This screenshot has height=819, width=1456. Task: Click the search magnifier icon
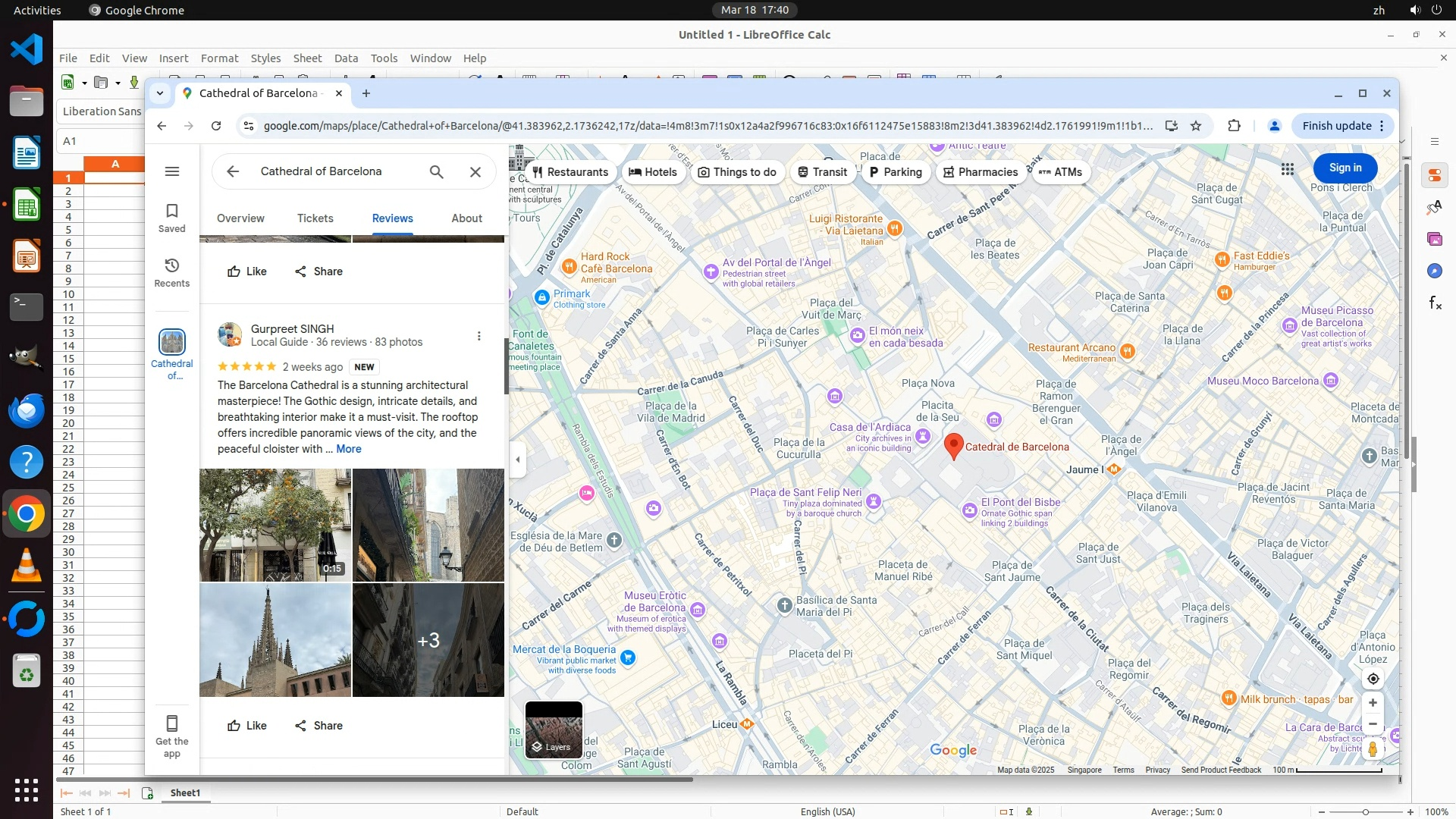coord(436,171)
